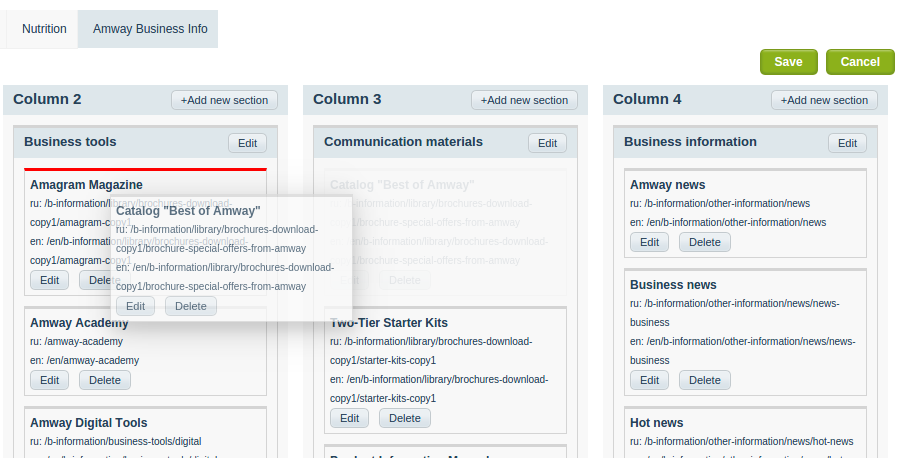Click the Amway Digital Tools title

coord(88,423)
